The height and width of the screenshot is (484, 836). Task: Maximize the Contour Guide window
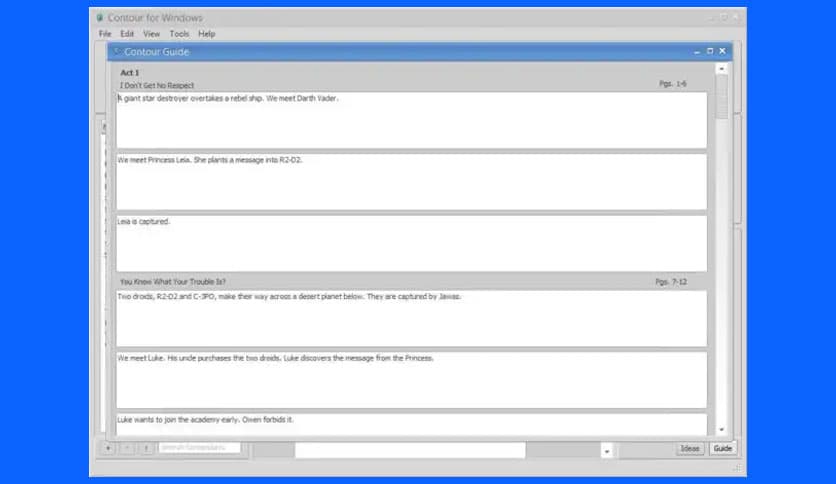click(x=710, y=51)
